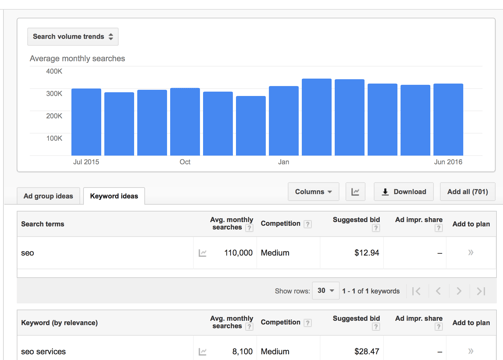Select the Keyword ideas tab
This screenshot has width=503, height=360.
114,196
